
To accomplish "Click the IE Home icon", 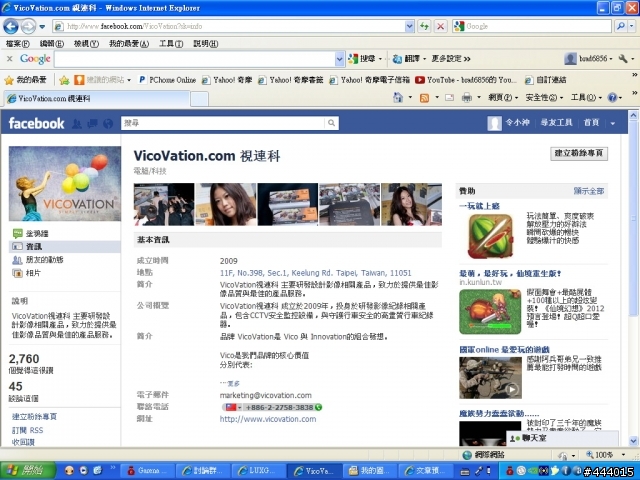I will tap(398, 98).
